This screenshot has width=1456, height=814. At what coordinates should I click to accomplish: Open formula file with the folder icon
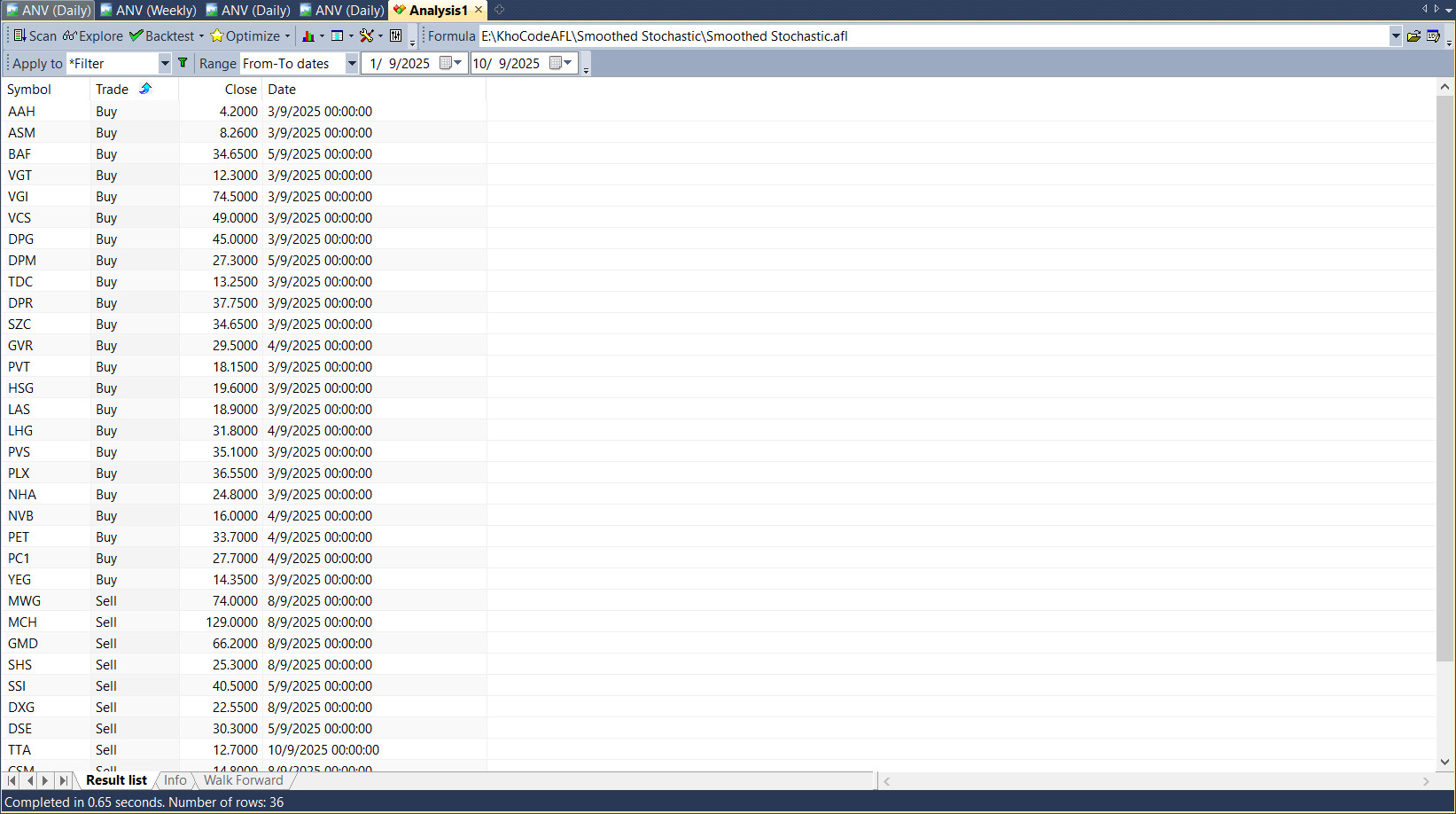(x=1413, y=36)
